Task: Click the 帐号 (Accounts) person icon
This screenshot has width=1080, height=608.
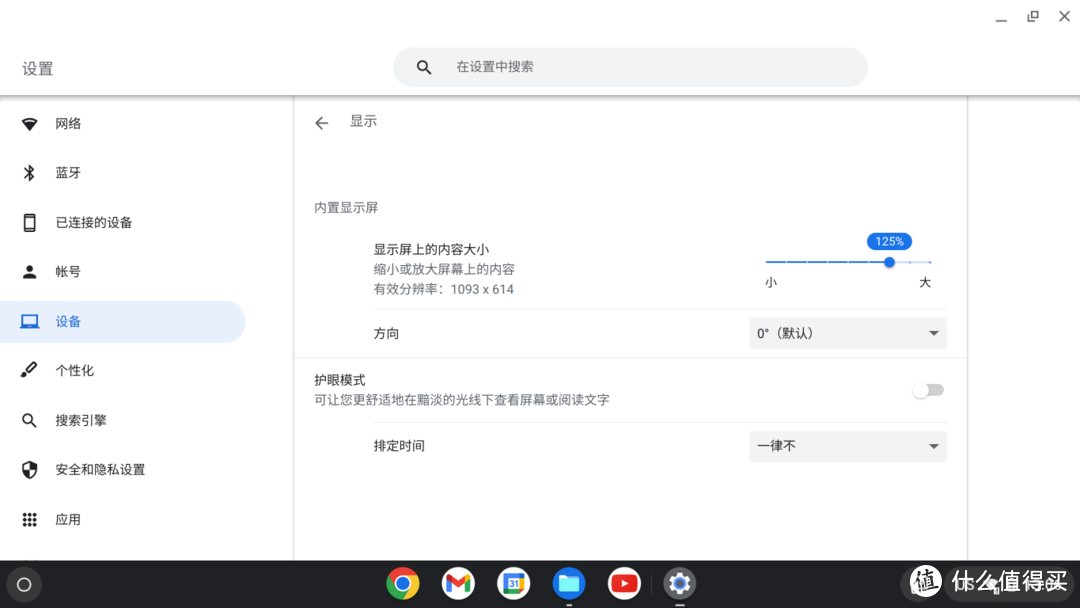Action: click(x=30, y=271)
